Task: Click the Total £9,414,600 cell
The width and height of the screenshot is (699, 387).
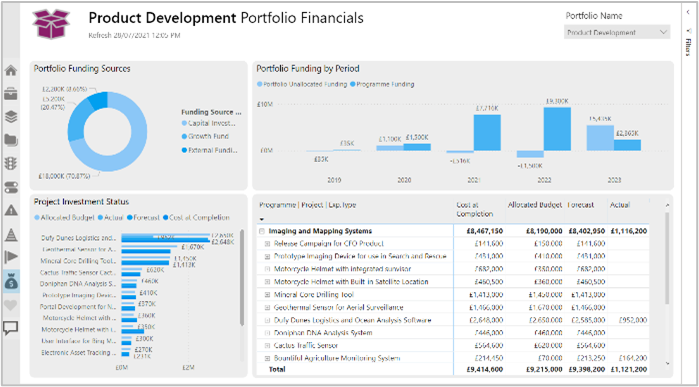Action: point(486,370)
